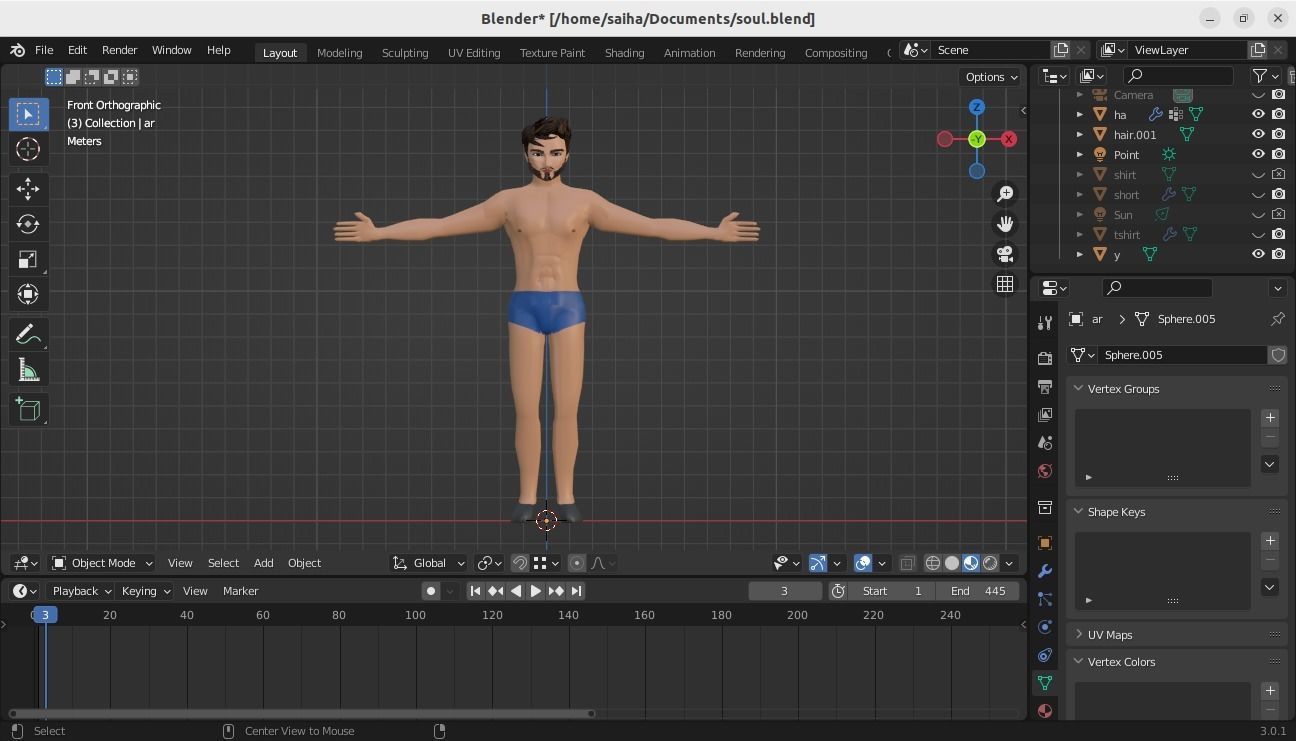1296x741 pixels.
Task: Open the Add menu in the viewport header
Action: pyautogui.click(x=263, y=563)
